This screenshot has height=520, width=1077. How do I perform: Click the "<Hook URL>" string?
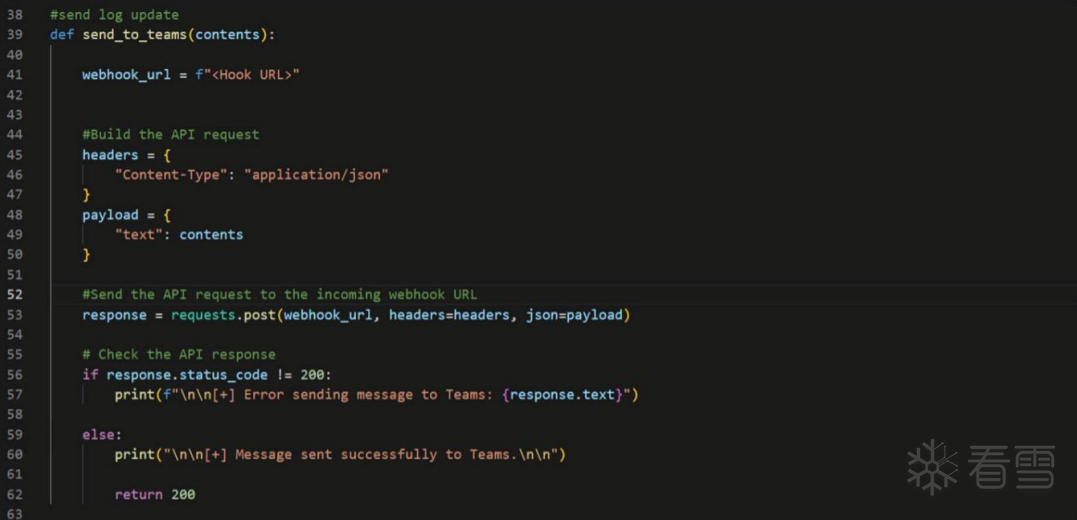coord(252,74)
